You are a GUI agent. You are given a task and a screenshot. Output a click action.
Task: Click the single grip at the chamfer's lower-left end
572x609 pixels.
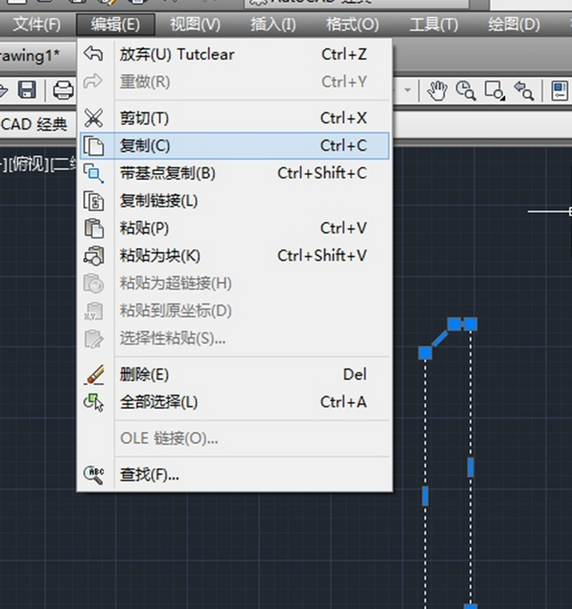click(425, 353)
